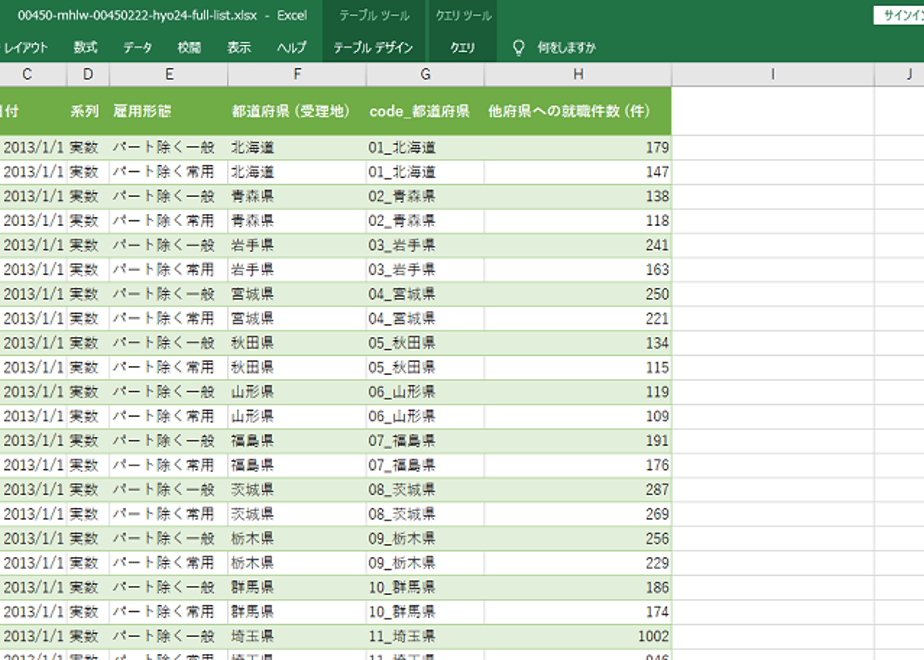
Task: Select the cell with value 119
Action: pos(578,392)
